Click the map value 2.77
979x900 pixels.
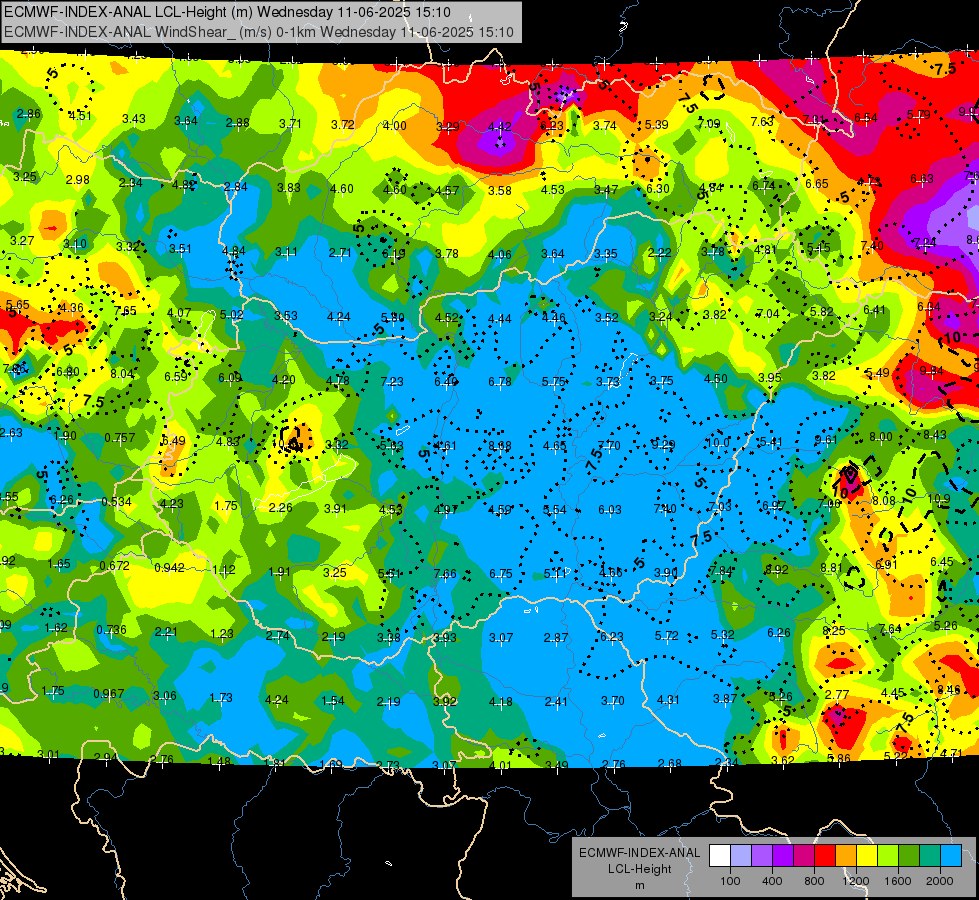click(x=837, y=695)
